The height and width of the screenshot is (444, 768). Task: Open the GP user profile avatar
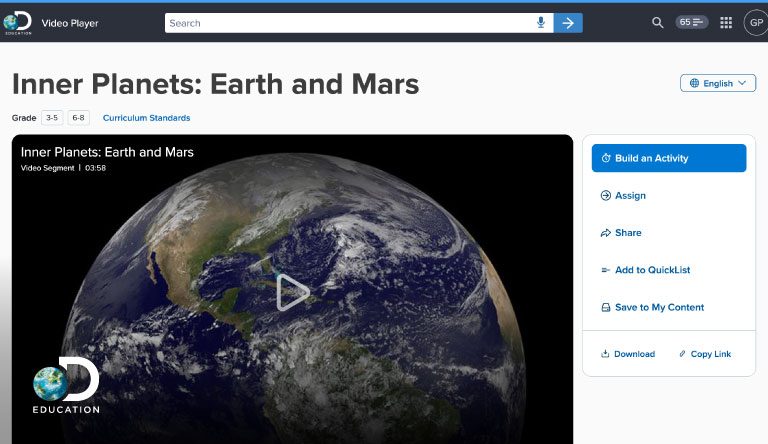(755, 22)
